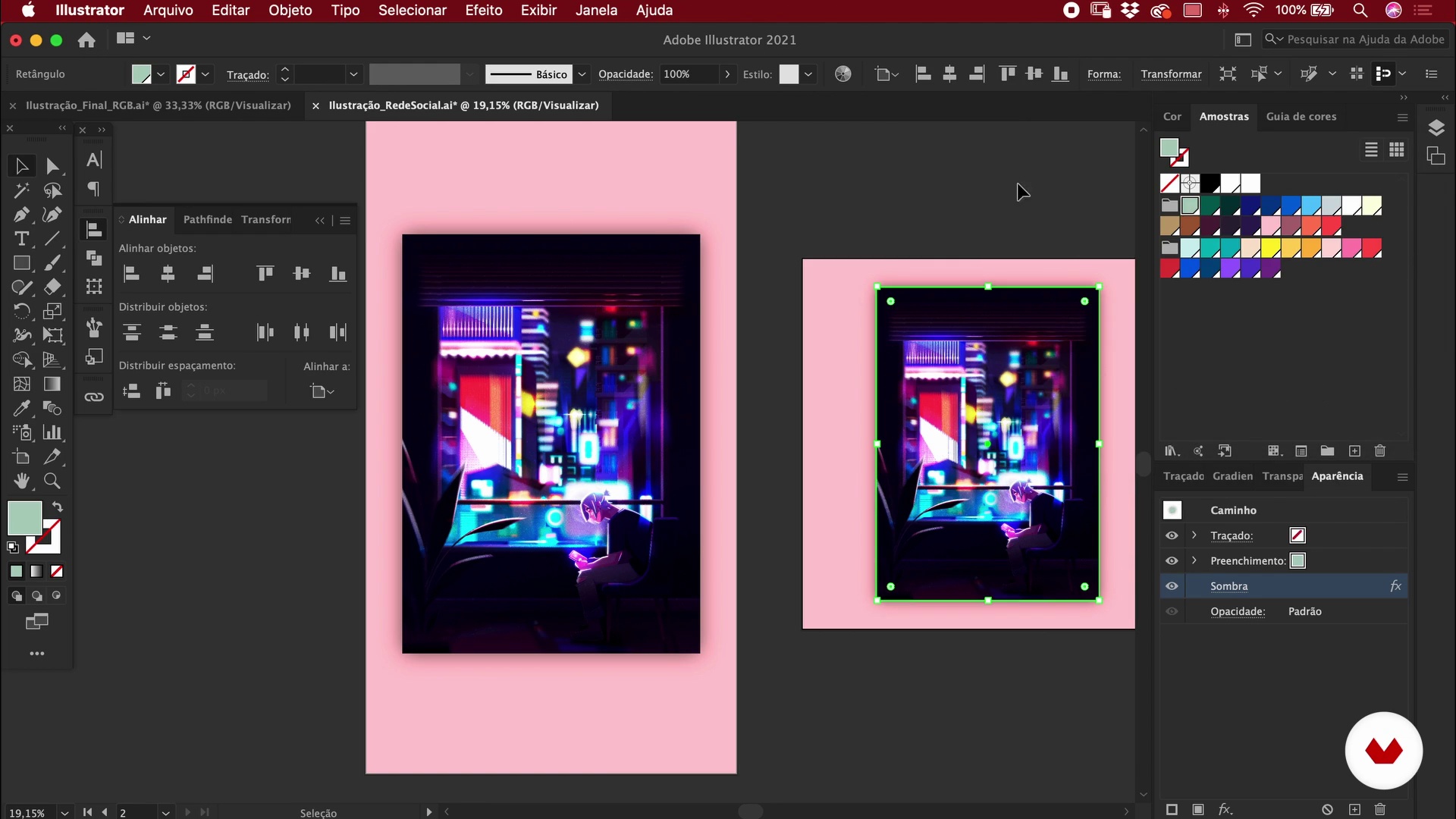The image size is (1456, 819).
Task: Select the Direct Selection tool
Action: [x=52, y=166]
